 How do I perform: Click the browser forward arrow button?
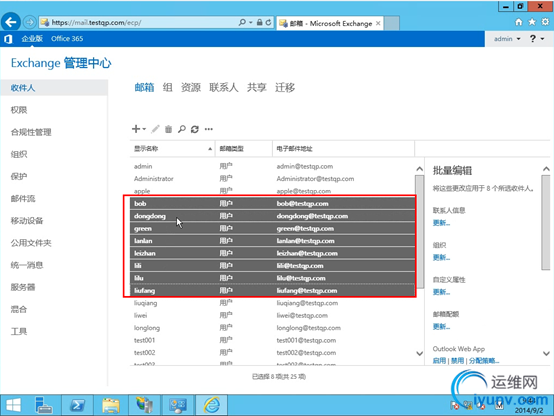click(30, 23)
